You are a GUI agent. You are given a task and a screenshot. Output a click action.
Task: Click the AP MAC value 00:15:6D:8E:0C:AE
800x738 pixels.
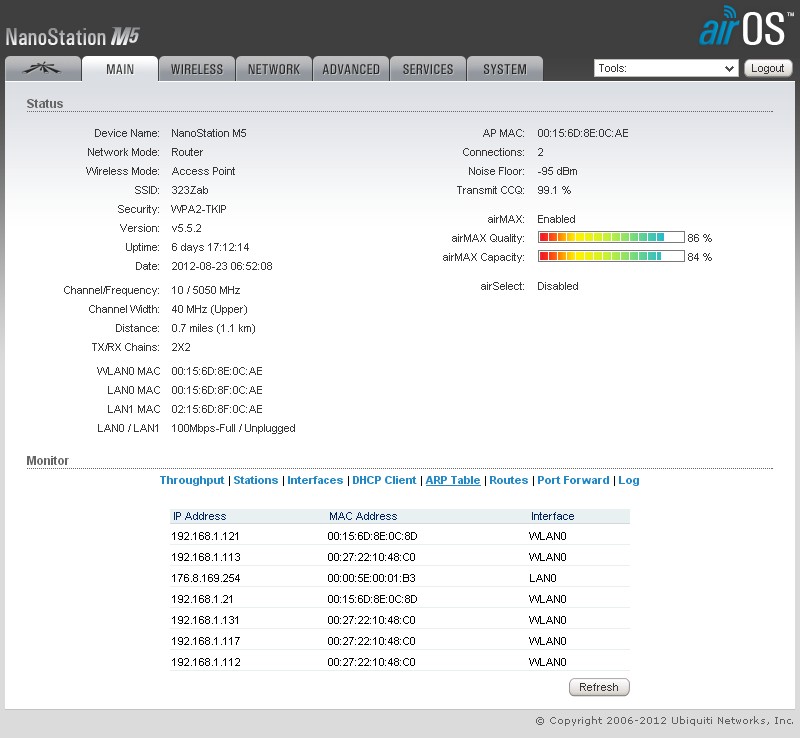click(583, 133)
